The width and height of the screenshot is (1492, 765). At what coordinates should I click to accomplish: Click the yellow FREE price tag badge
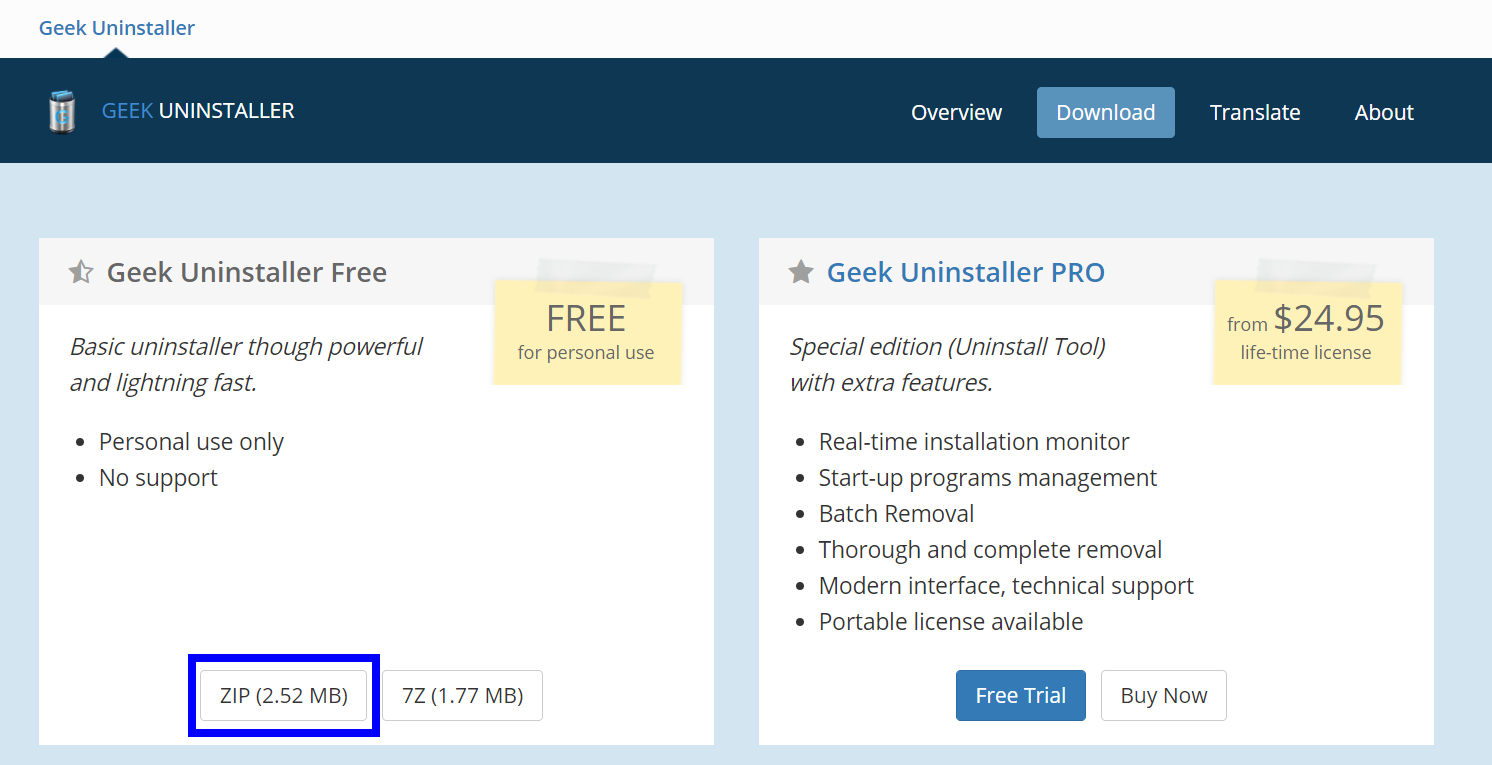pos(586,333)
